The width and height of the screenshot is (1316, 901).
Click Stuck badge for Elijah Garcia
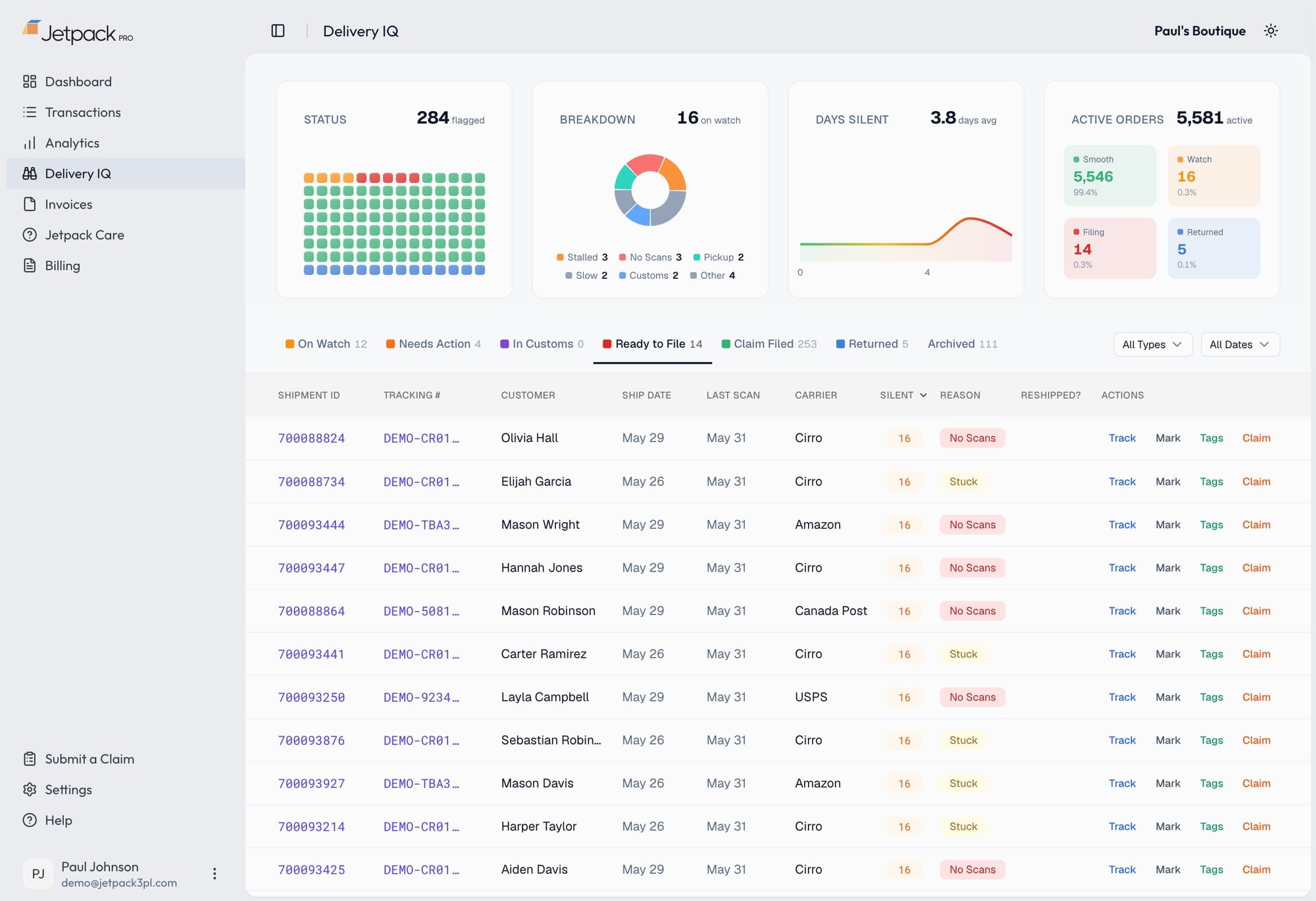(x=963, y=481)
